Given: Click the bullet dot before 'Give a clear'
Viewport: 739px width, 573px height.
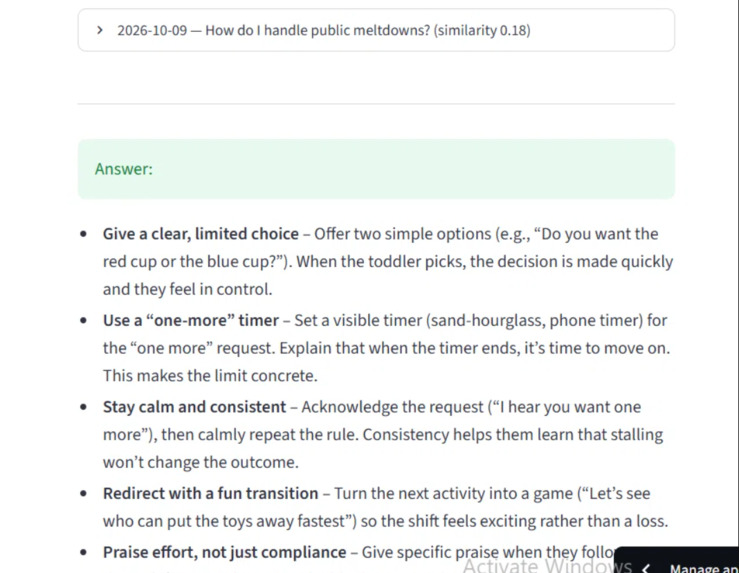Looking at the screenshot, I should [x=84, y=234].
